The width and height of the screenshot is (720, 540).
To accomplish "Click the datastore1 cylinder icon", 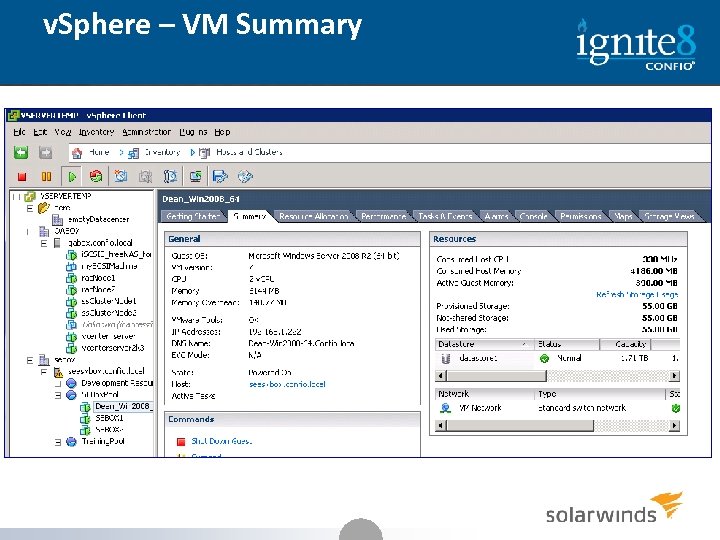I will [x=445, y=359].
